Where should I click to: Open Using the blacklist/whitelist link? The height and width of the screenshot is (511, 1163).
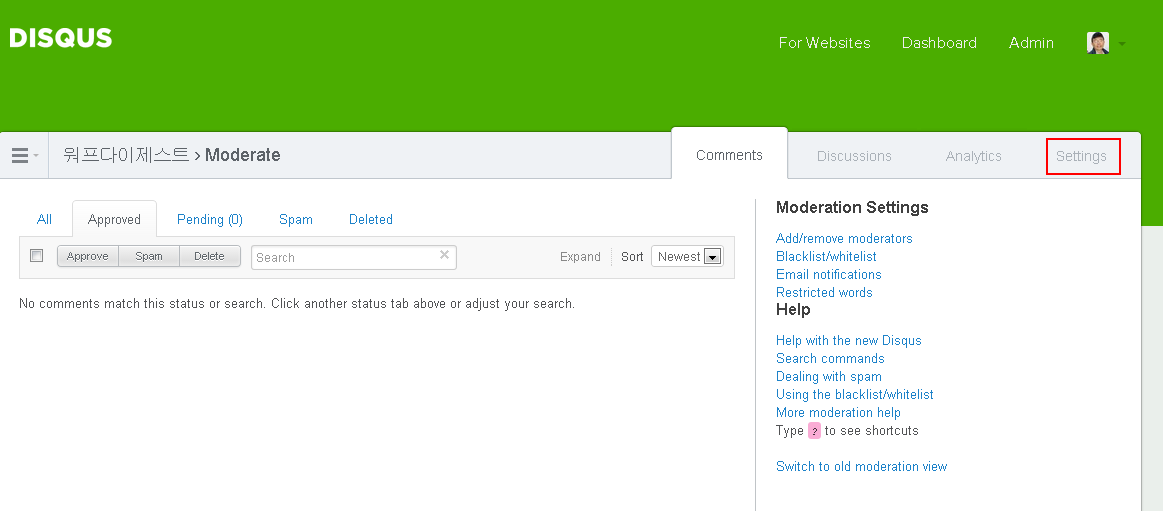854,395
